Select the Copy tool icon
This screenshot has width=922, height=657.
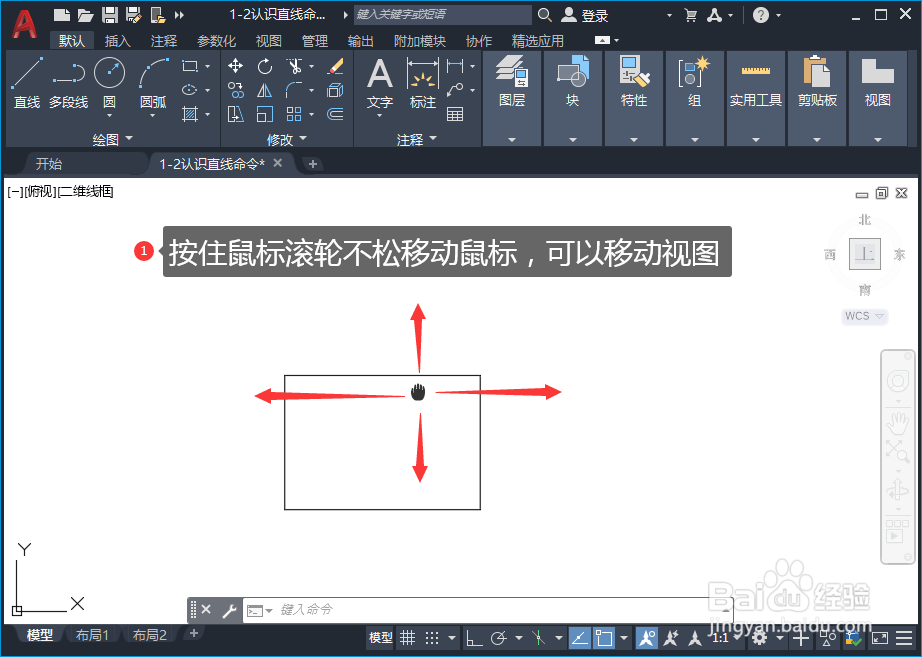(236, 90)
